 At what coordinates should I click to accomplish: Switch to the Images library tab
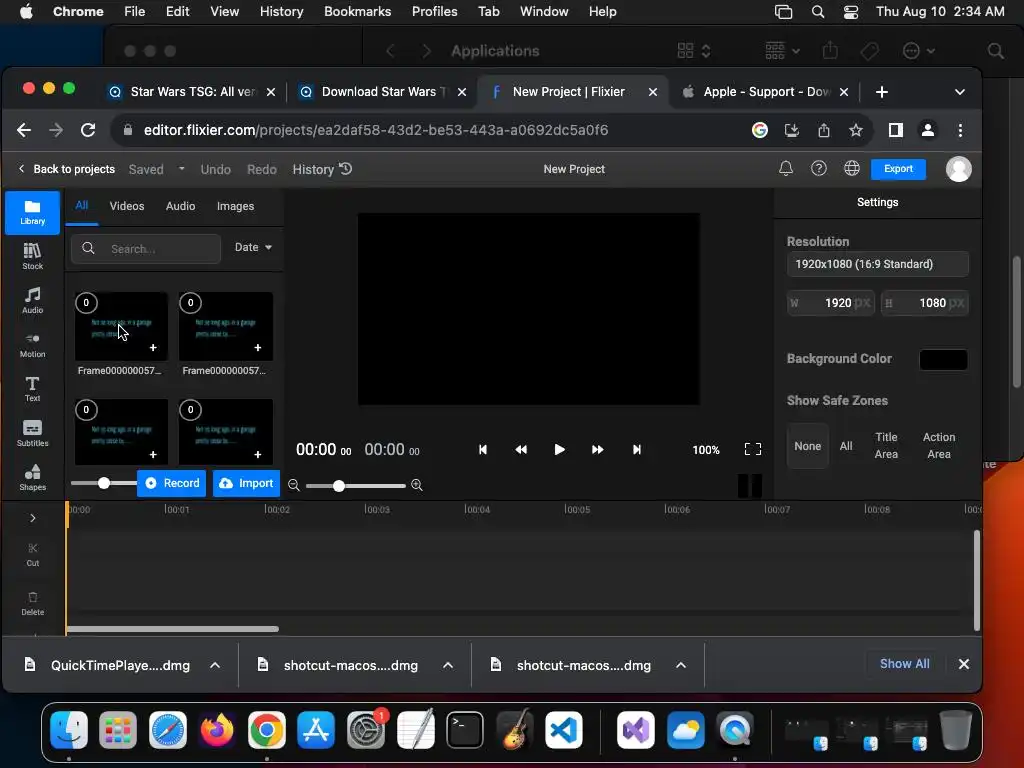pyautogui.click(x=235, y=206)
